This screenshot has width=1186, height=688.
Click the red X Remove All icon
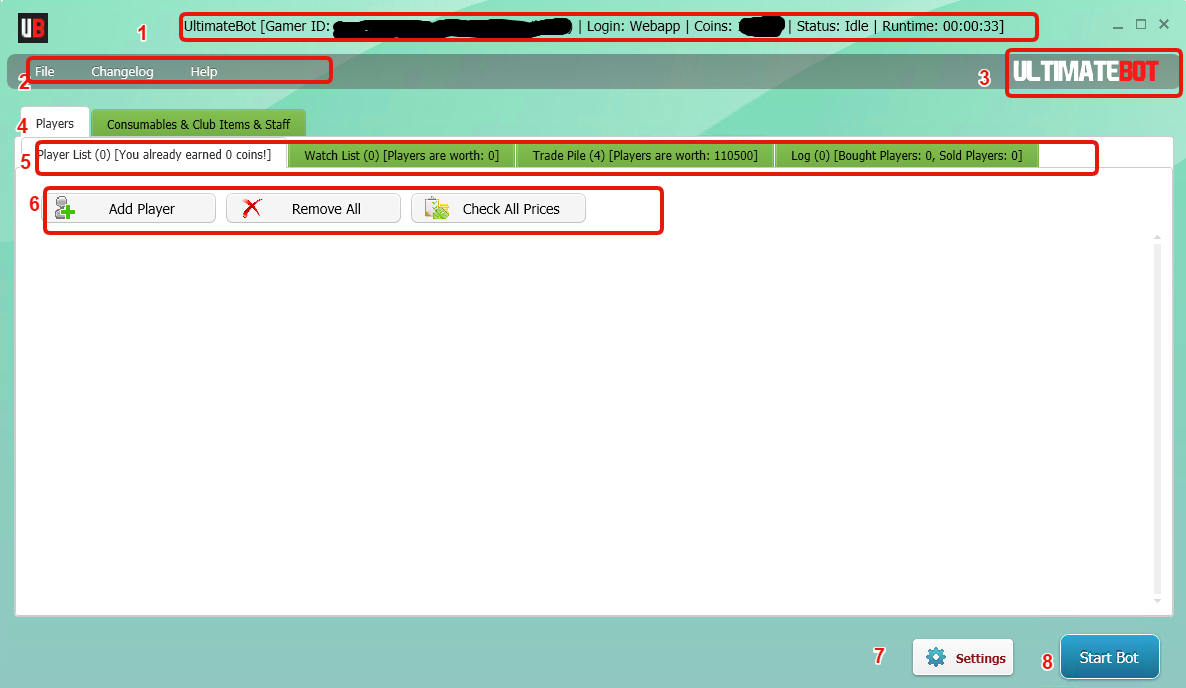252,208
